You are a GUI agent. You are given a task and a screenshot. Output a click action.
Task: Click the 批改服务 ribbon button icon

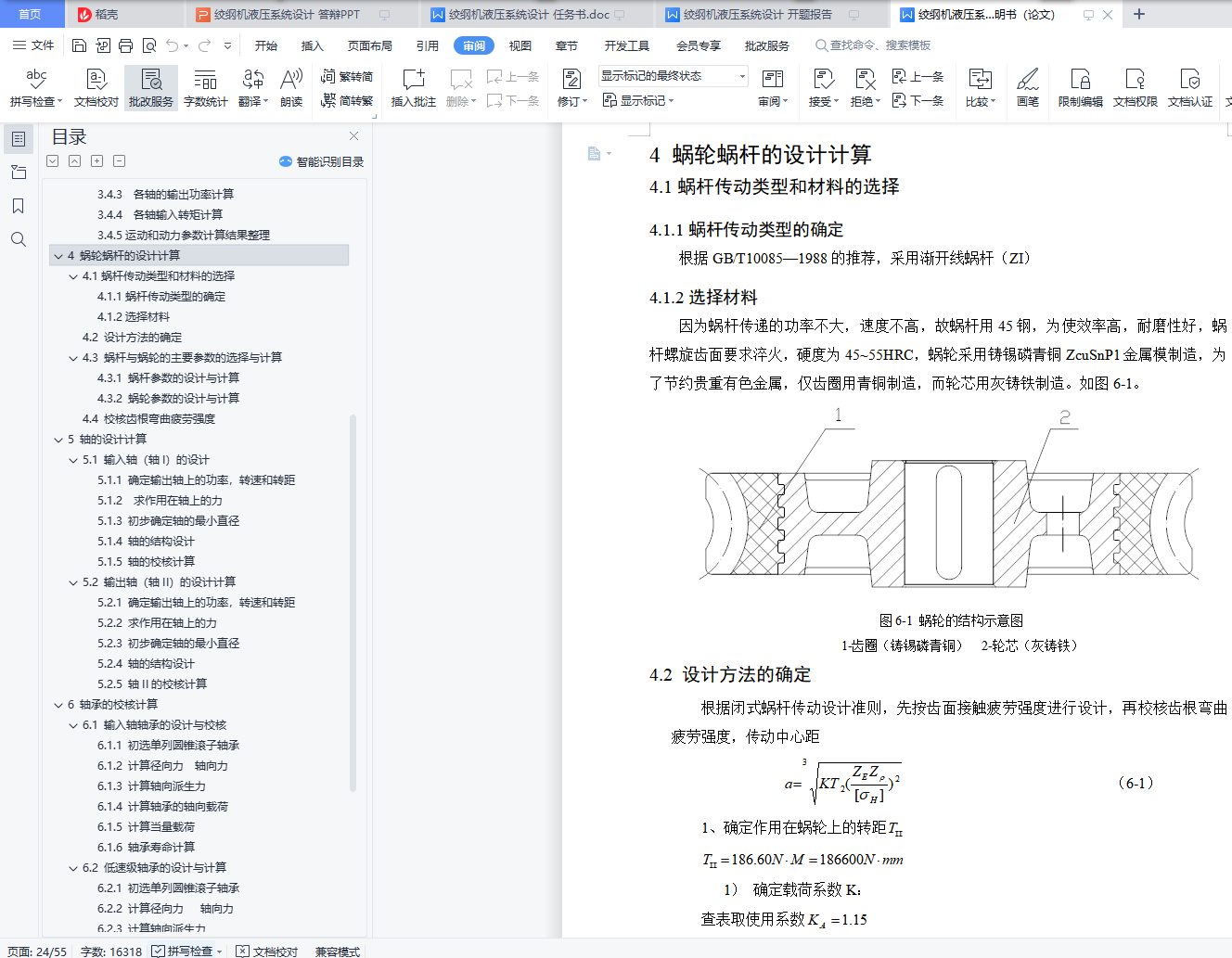click(x=151, y=79)
